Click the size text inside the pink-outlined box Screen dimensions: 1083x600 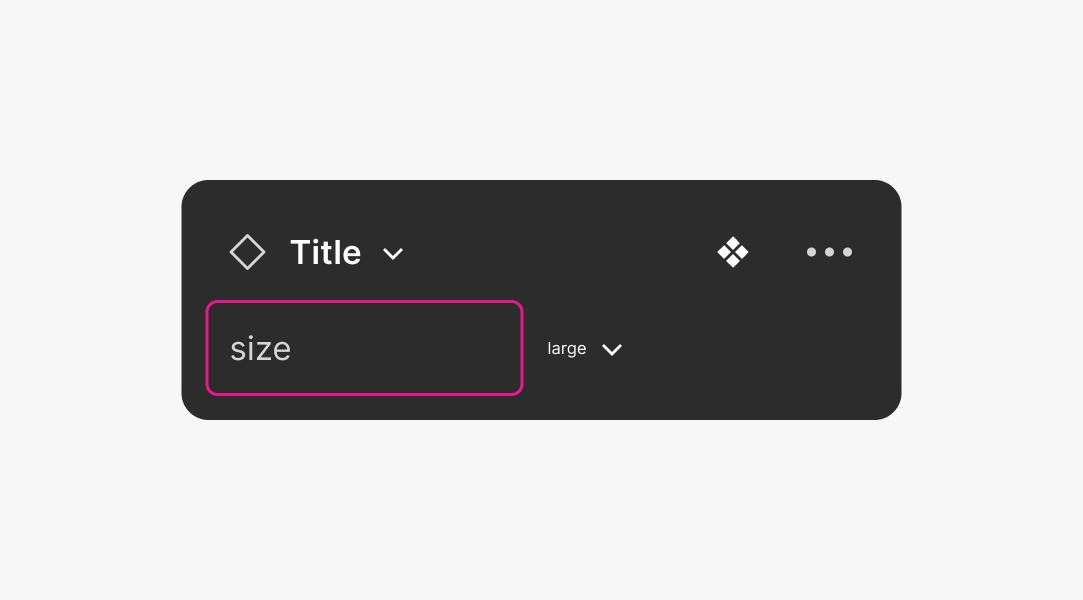pos(260,349)
